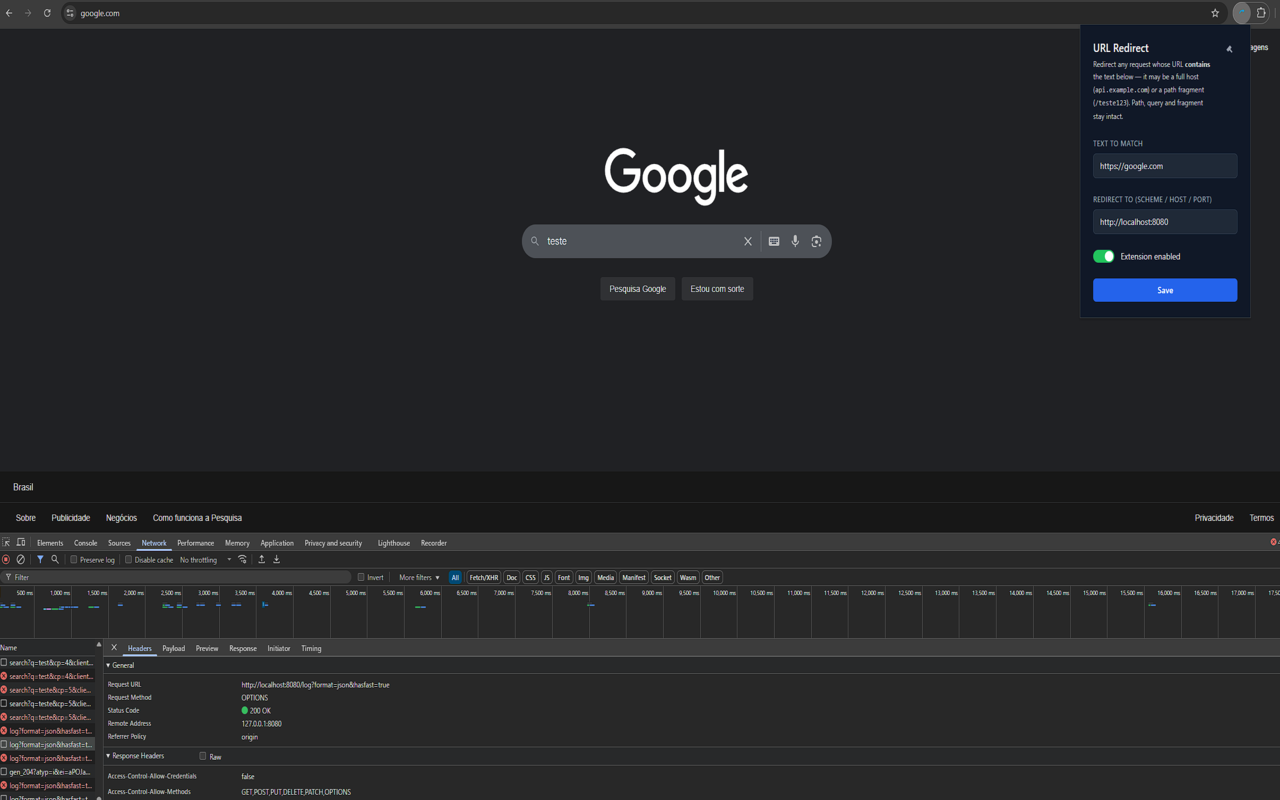Click the Request URL localhost:8080 value

(315, 685)
